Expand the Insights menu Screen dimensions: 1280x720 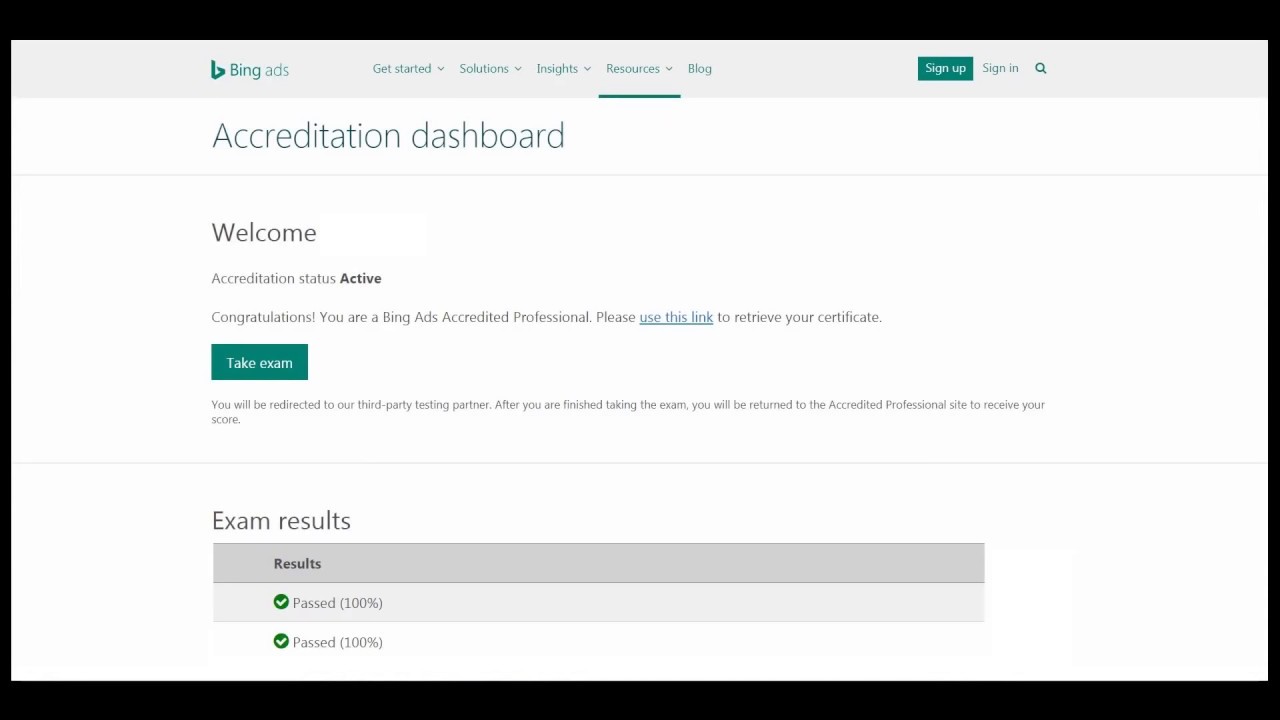pos(563,68)
